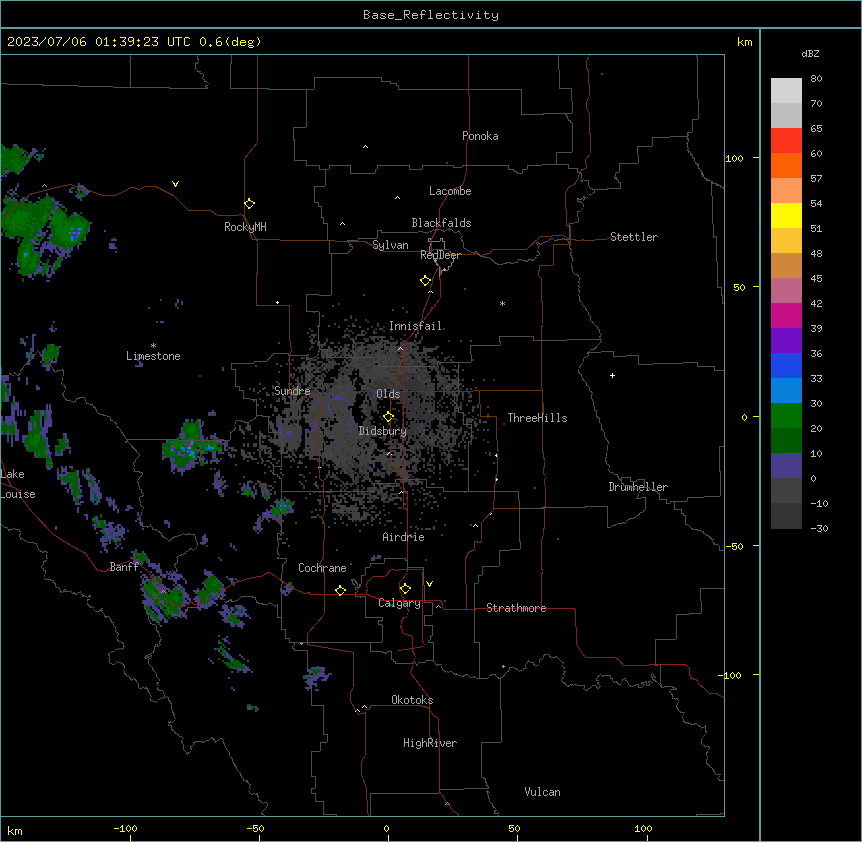This screenshot has width=862, height=842.
Task: Select the yellow diamond marker above Calgary label
Action: click(x=405, y=589)
